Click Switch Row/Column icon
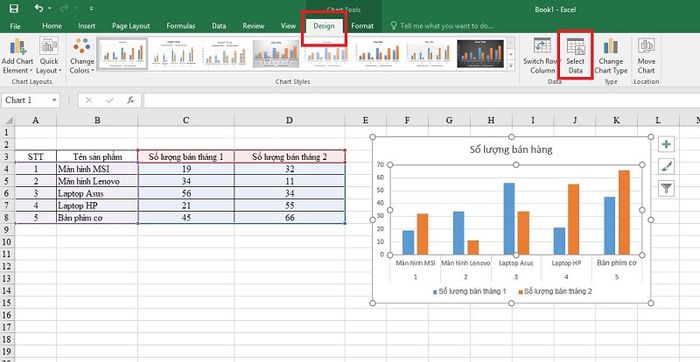This screenshot has height=362, width=700. point(542,46)
